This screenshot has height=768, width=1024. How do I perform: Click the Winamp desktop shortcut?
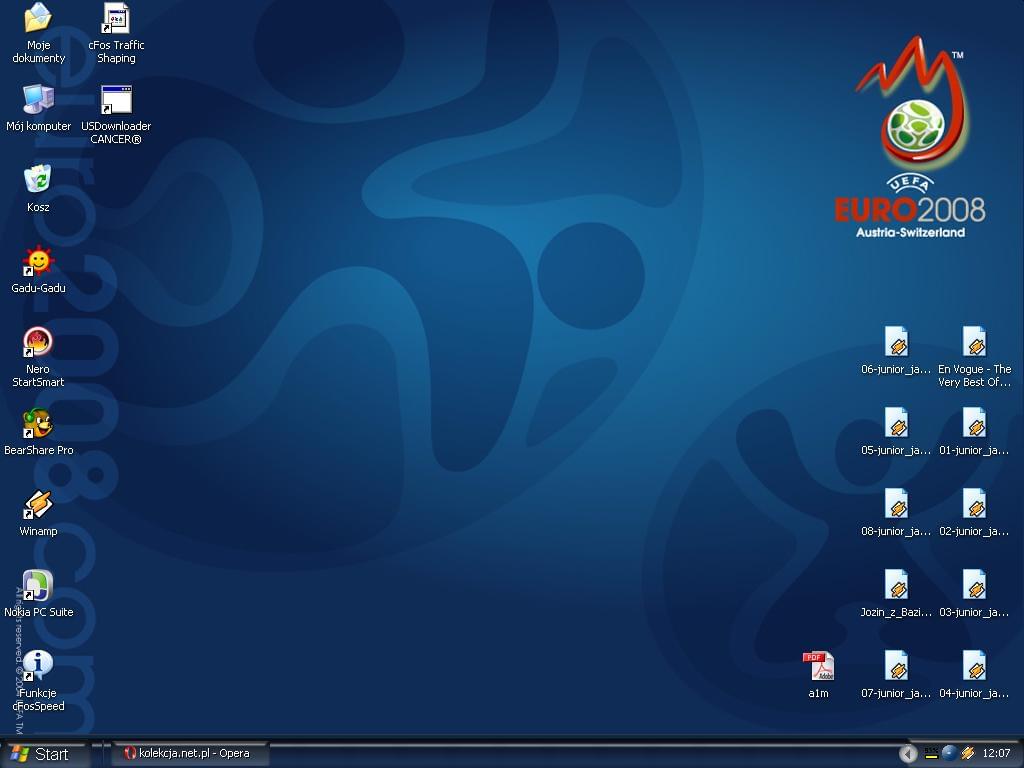(38, 506)
